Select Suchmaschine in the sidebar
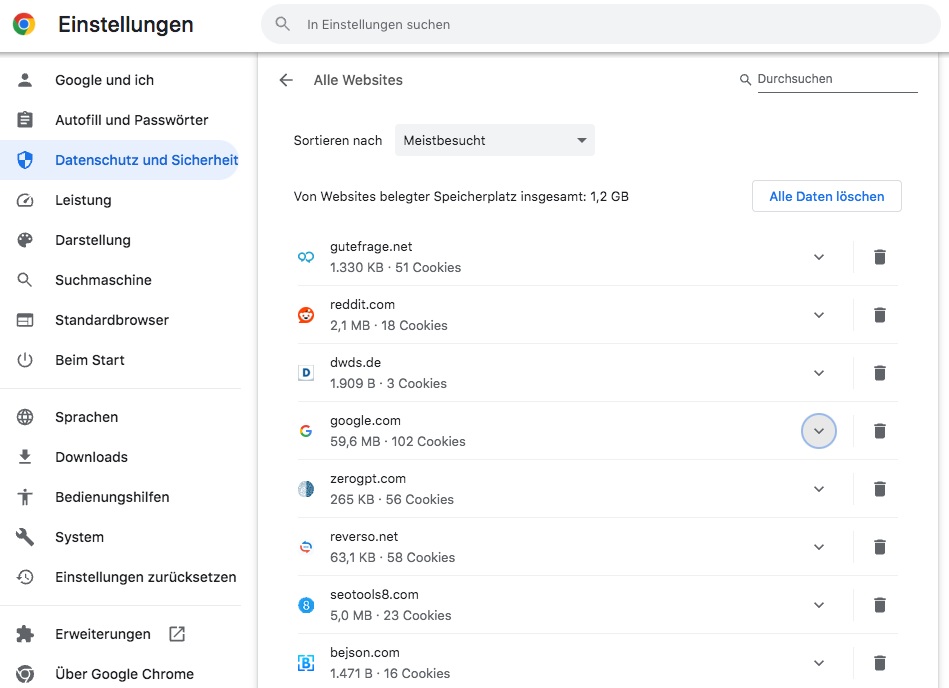The width and height of the screenshot is (949, 688). [x=103, y=280]
